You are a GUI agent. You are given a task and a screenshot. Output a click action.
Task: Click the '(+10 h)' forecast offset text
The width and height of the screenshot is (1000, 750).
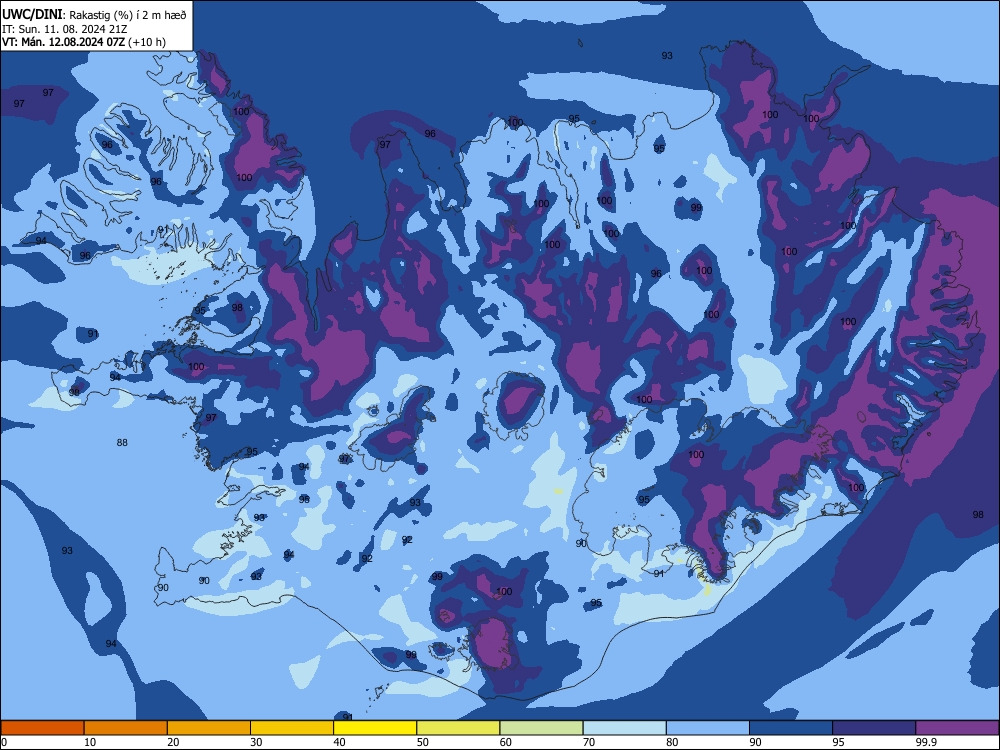click(147, 42)
